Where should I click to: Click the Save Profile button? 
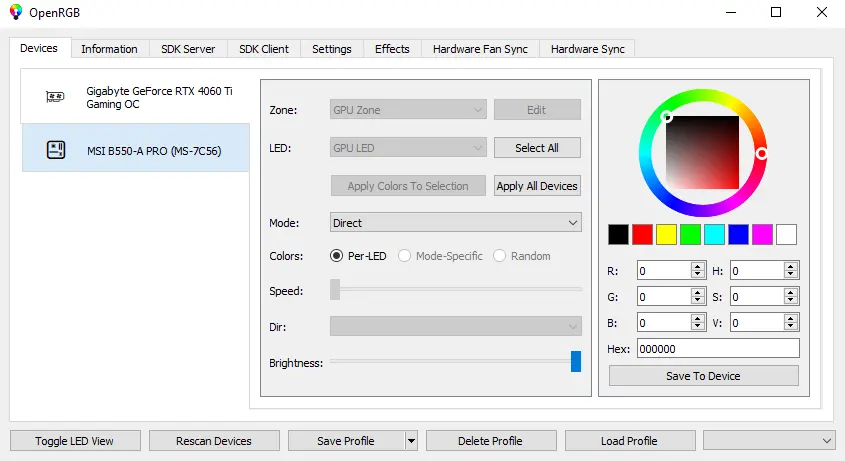click(346, 441)
